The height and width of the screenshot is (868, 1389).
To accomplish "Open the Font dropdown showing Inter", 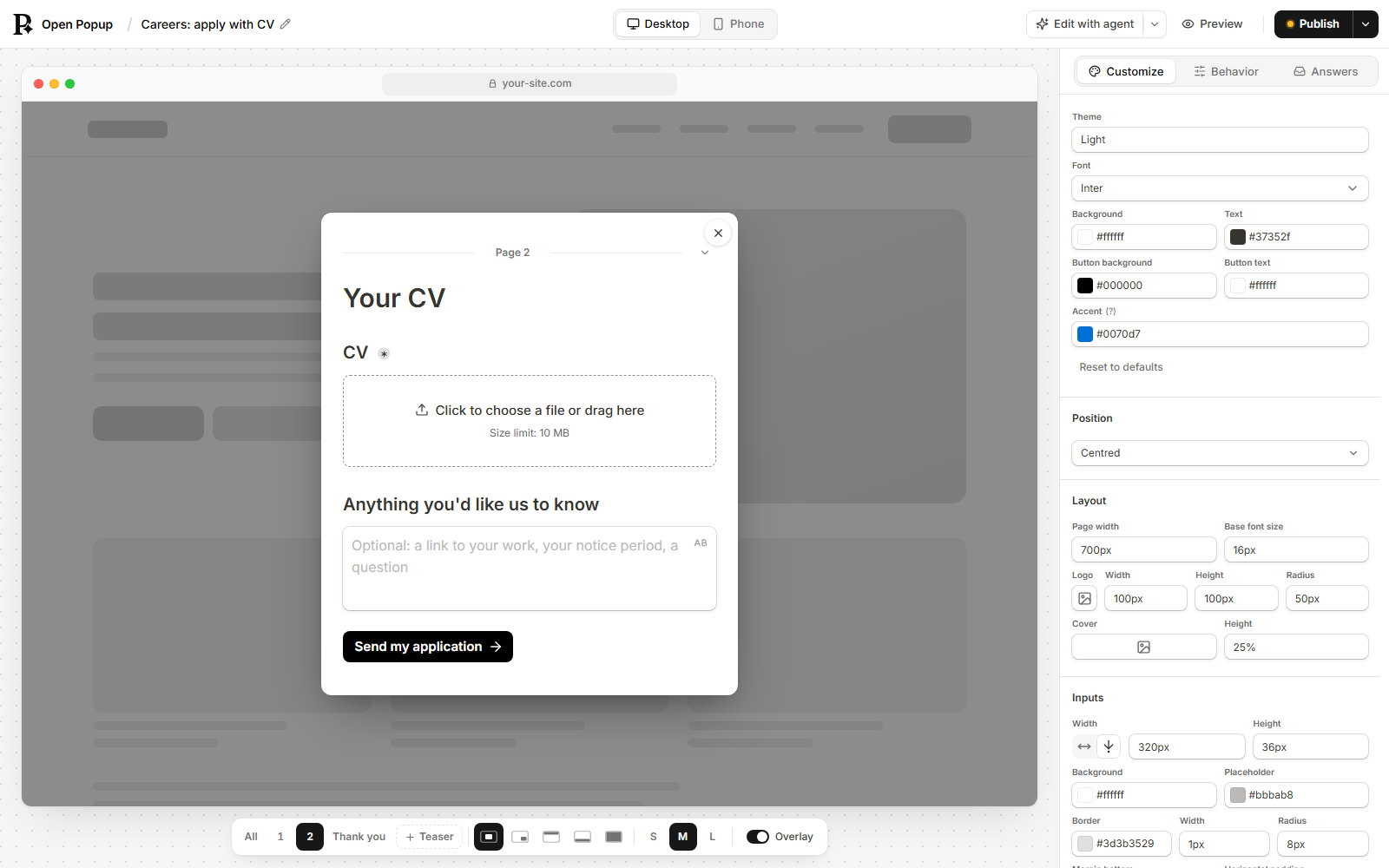I will coord(1220,188).
